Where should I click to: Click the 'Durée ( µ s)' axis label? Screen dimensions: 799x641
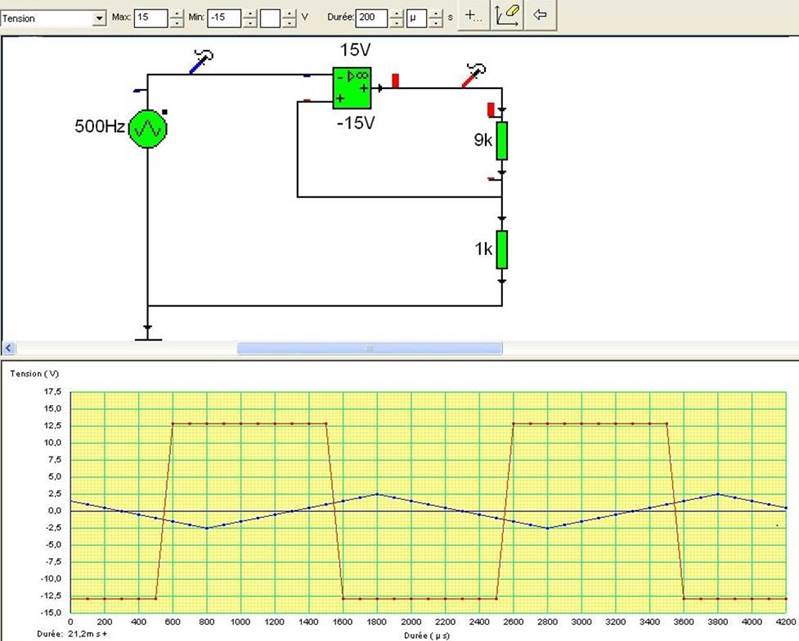tap(427, 635)
